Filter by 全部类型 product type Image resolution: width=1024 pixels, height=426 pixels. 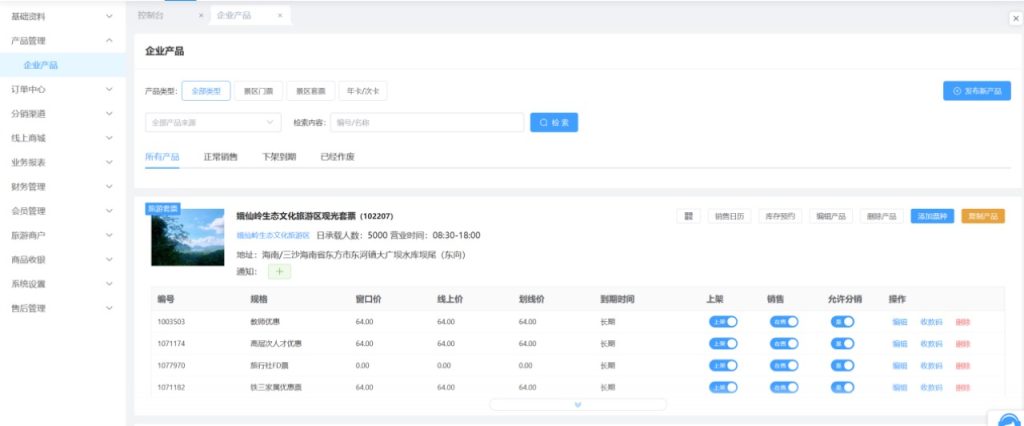[206, 91]
